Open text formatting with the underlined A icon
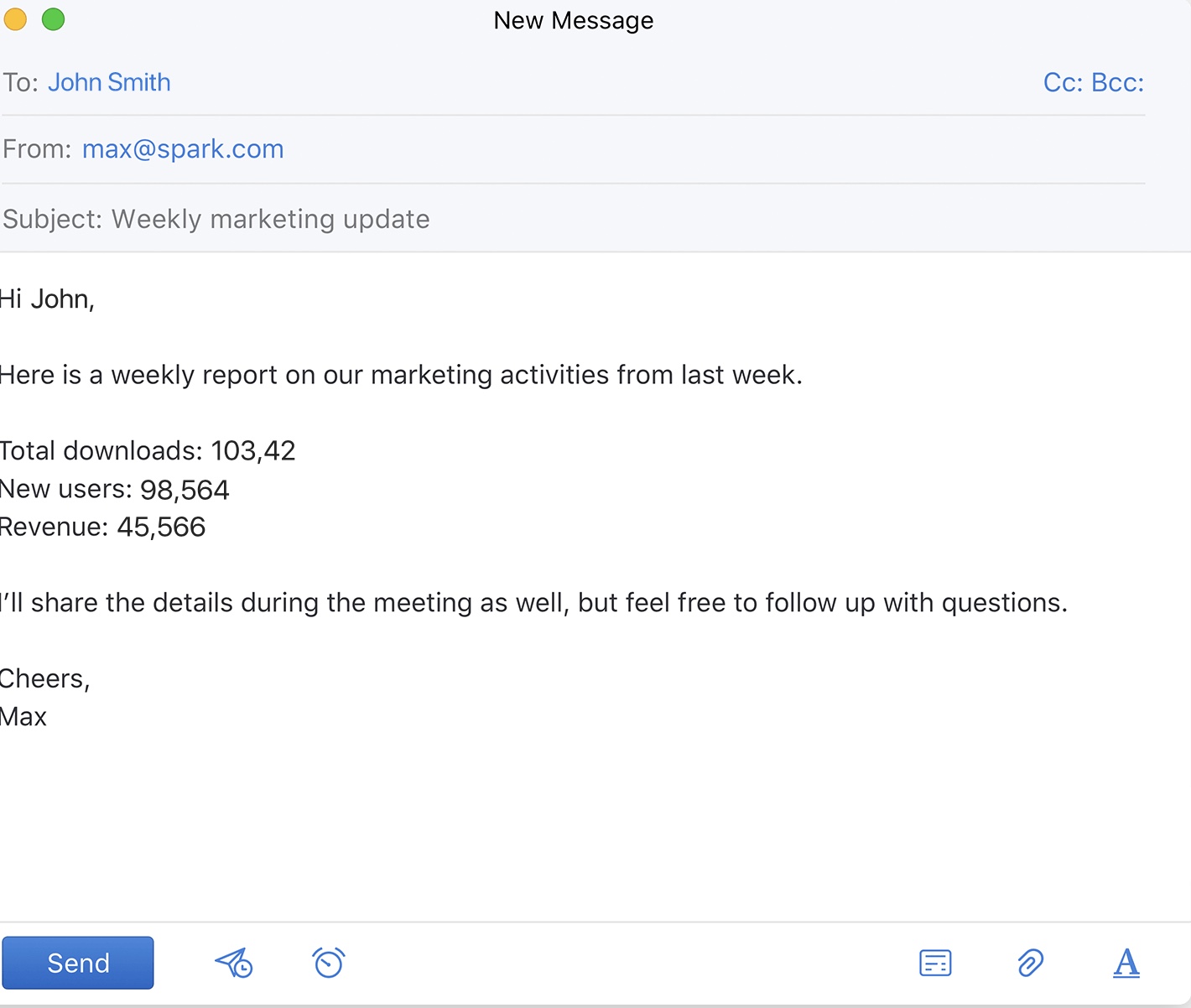 click(x=1126, y=963)
